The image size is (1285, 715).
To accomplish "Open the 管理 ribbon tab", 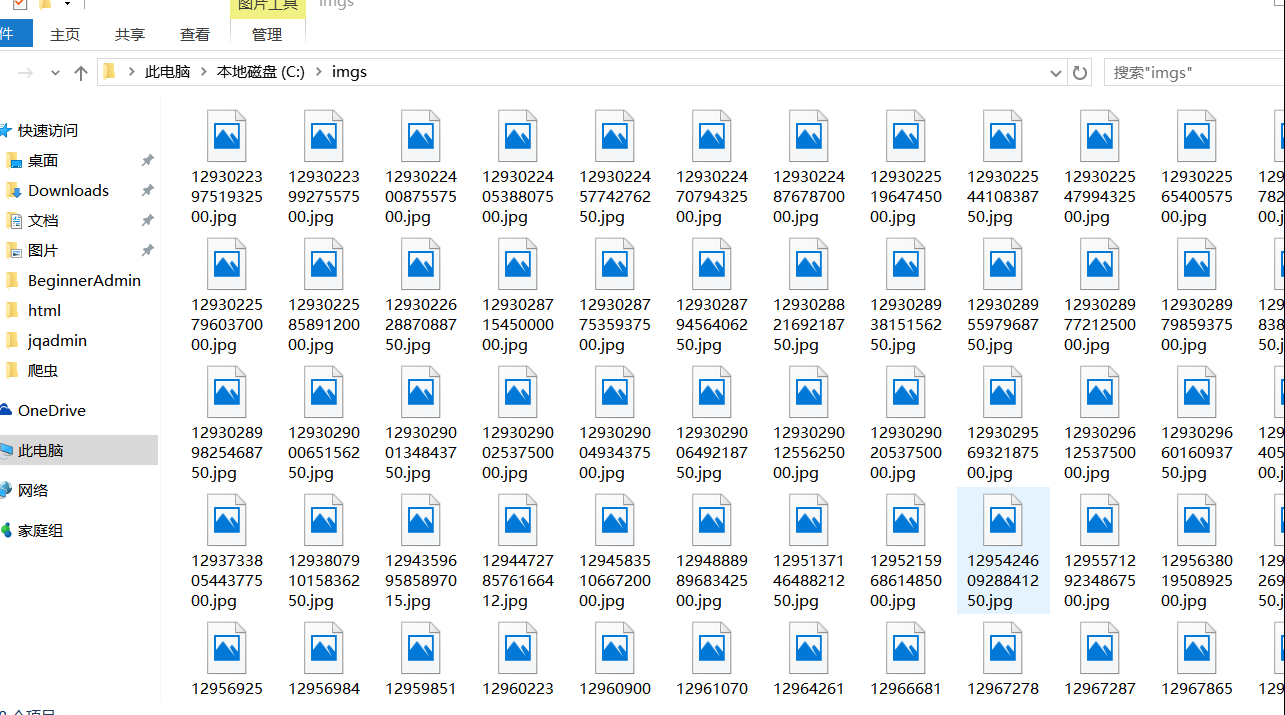I will (267, 34).
